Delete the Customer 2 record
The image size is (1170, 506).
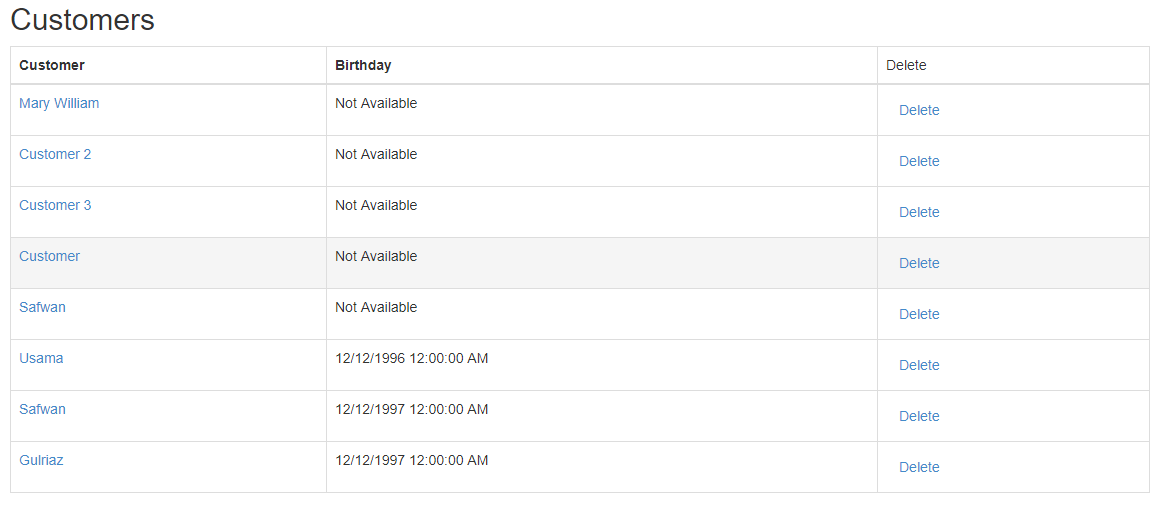[919, 161]
